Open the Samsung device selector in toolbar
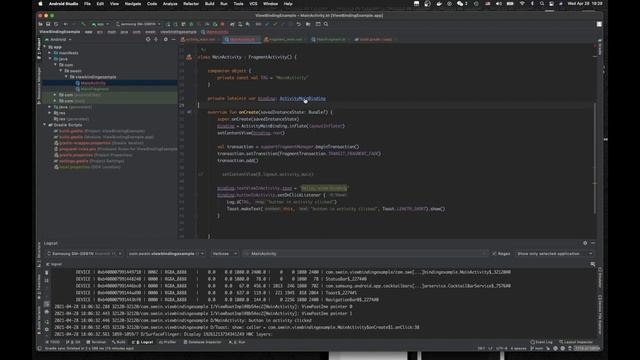Screen dimensions: 640x360 (x=138, y=24)
